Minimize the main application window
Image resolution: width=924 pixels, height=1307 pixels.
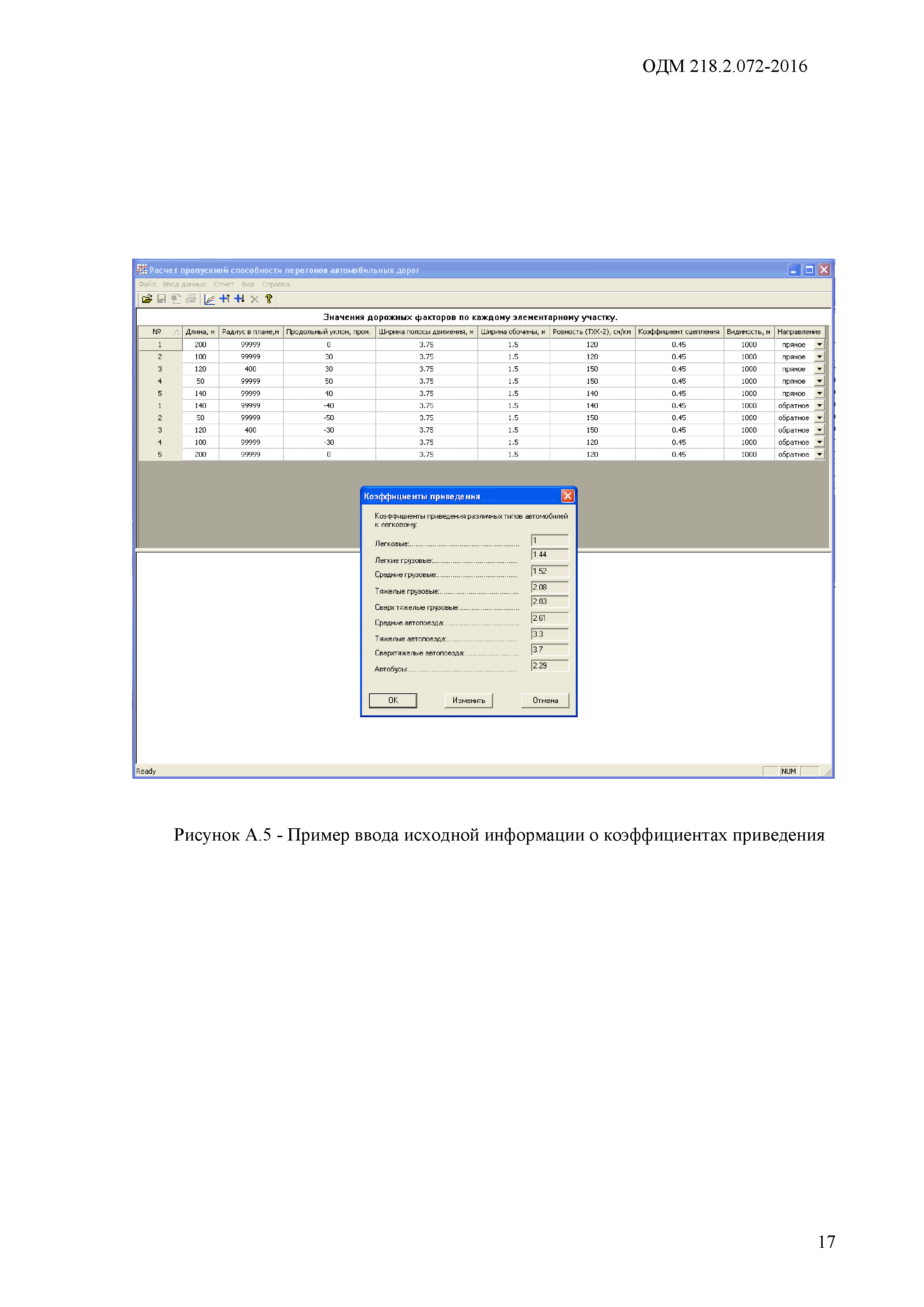tap(794, 270)
